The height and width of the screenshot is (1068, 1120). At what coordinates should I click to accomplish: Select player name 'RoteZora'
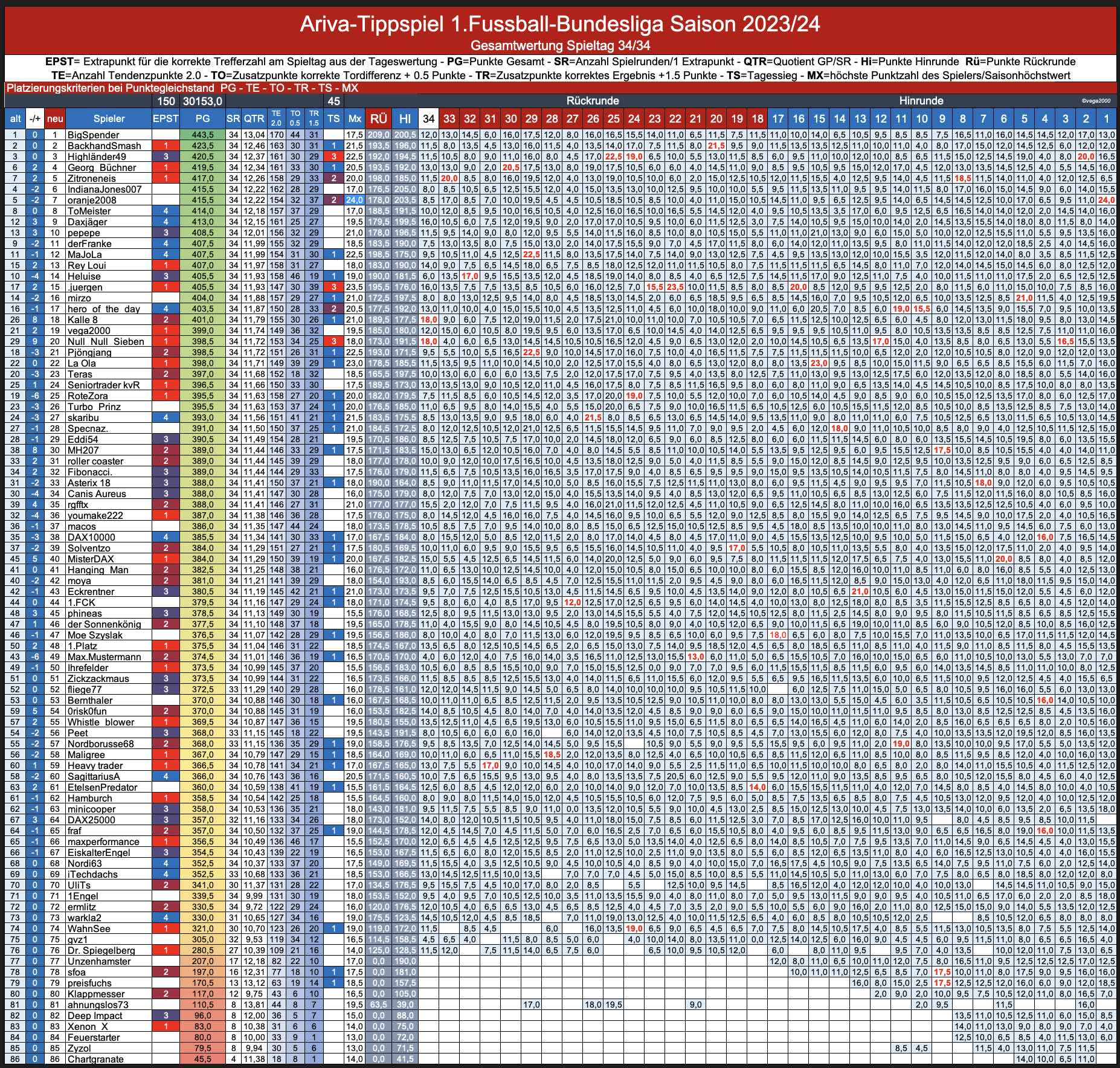(x=88, y=396)
